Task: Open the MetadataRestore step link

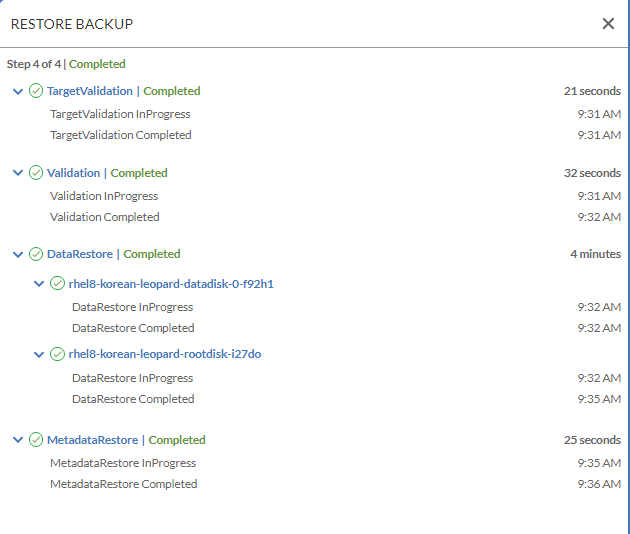Action: 92,440
